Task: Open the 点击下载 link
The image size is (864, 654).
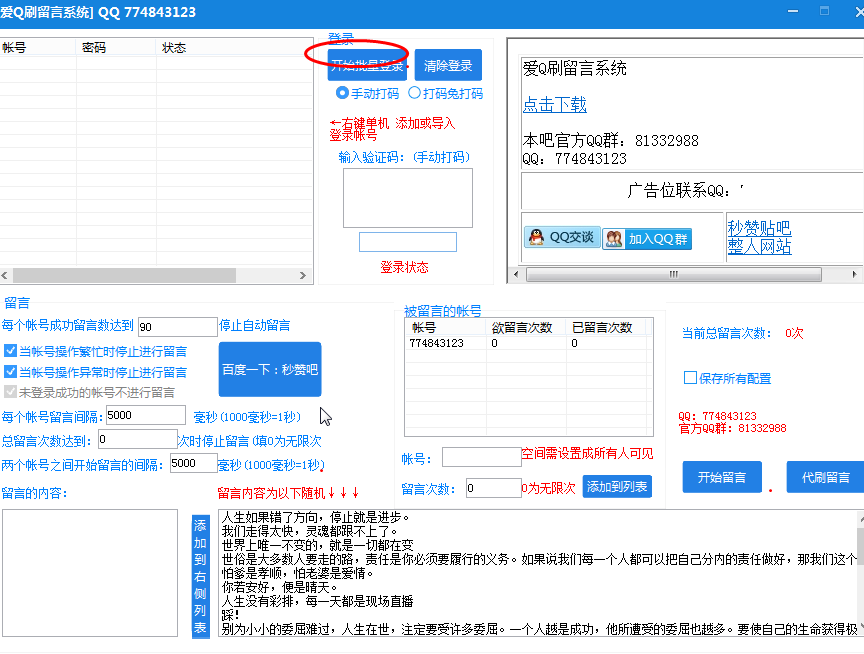Action: click(554, 105)
